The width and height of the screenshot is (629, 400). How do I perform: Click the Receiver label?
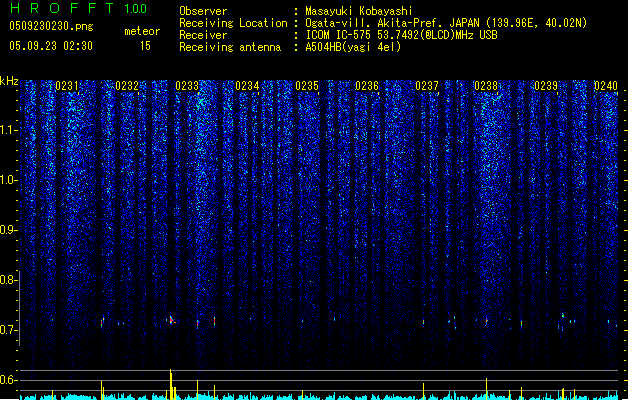pyautogui.click(x=203, y=35)
